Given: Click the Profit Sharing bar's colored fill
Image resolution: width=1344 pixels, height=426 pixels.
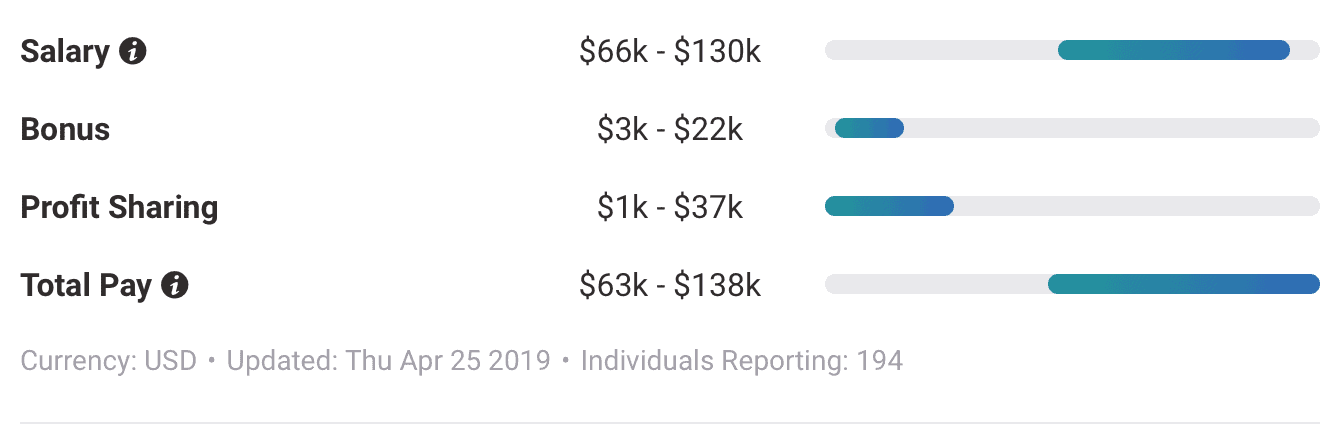Looking at the screenshot, I should coord(889,206).
